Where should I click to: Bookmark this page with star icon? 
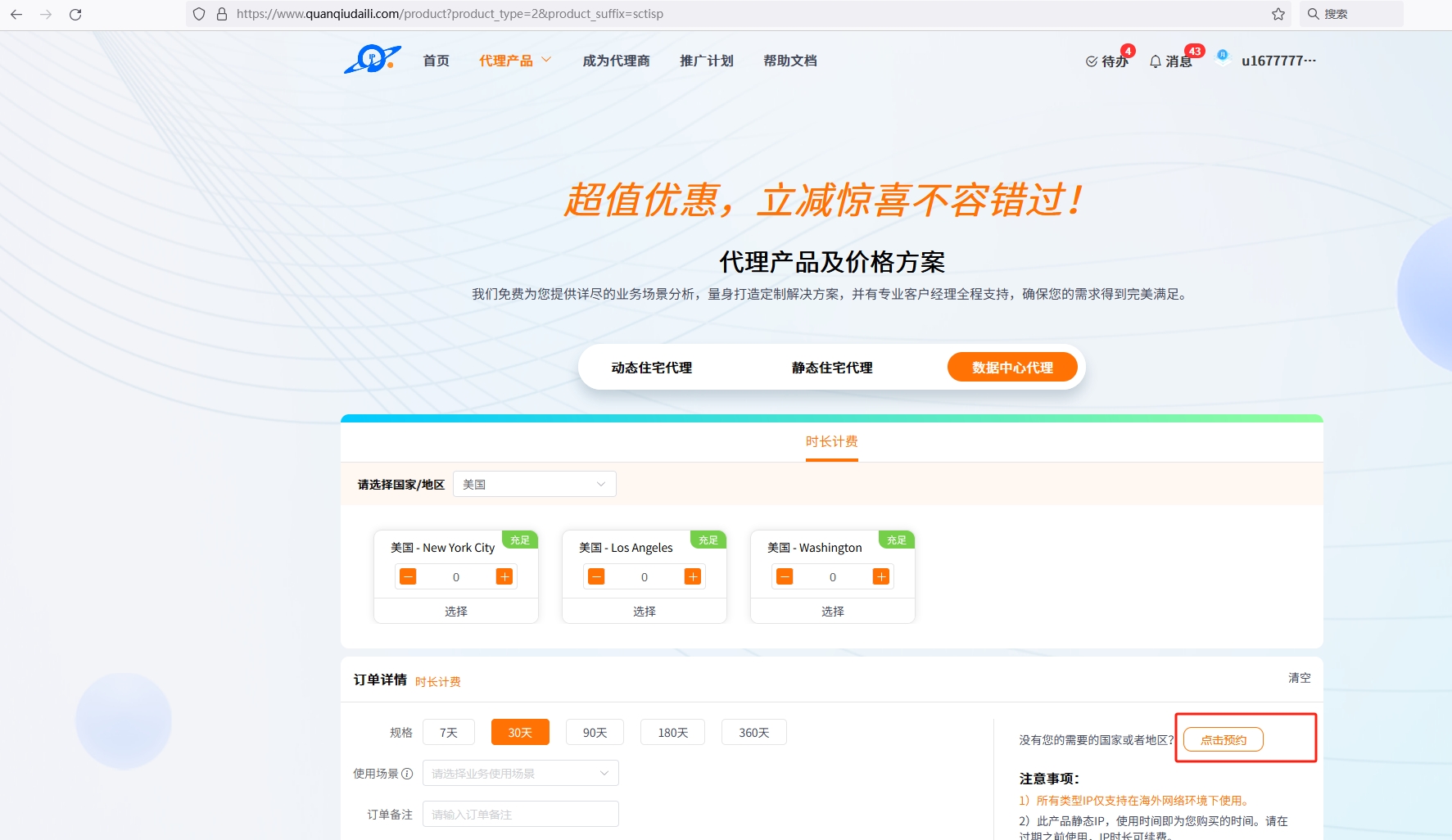1278,14
